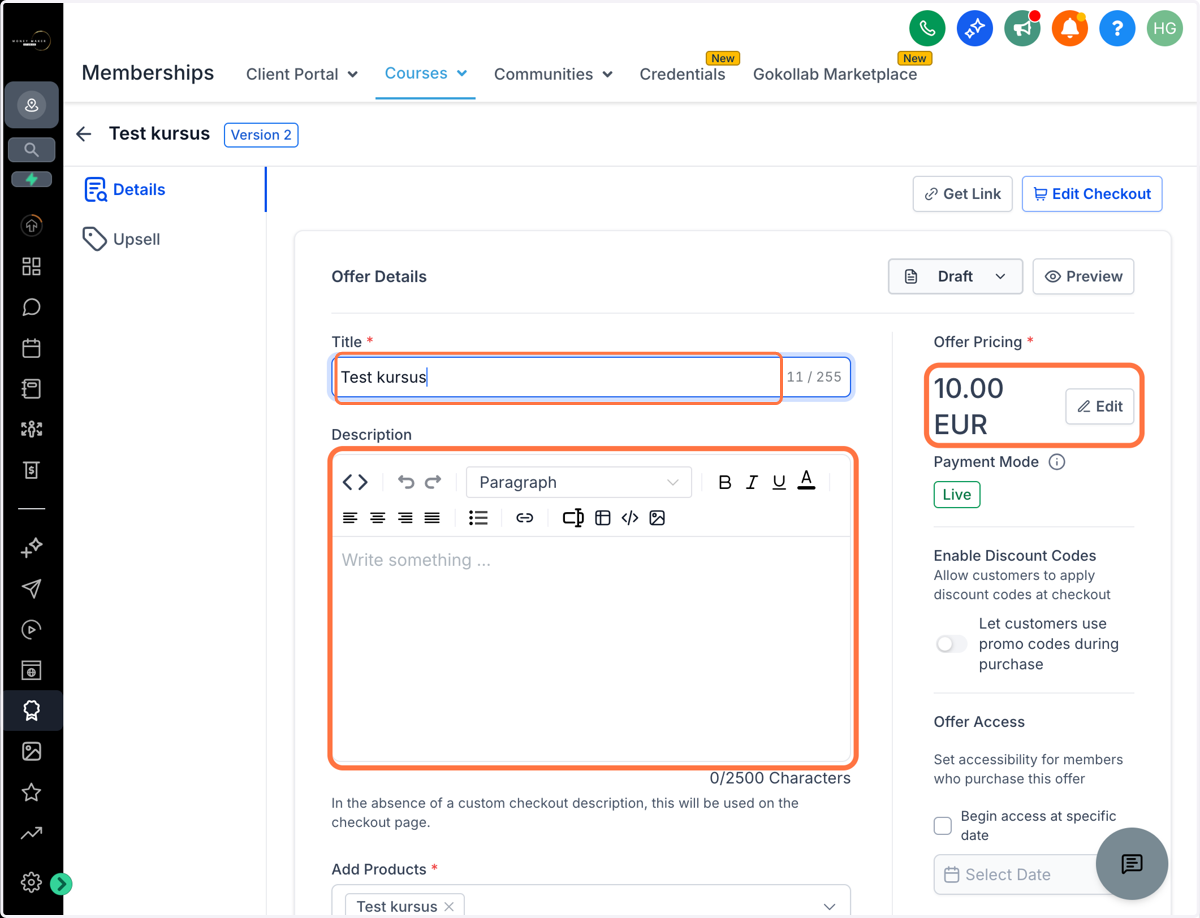Expand the Add Products dropdown
The height and width of the screenshot is (918, 1200).
coord(830,906)
